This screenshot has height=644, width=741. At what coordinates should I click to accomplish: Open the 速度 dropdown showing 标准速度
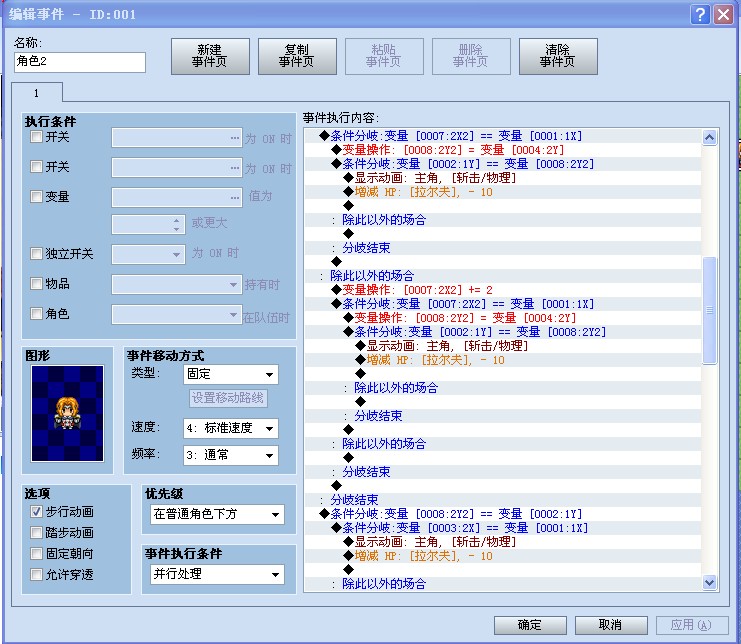click(231, 428)
